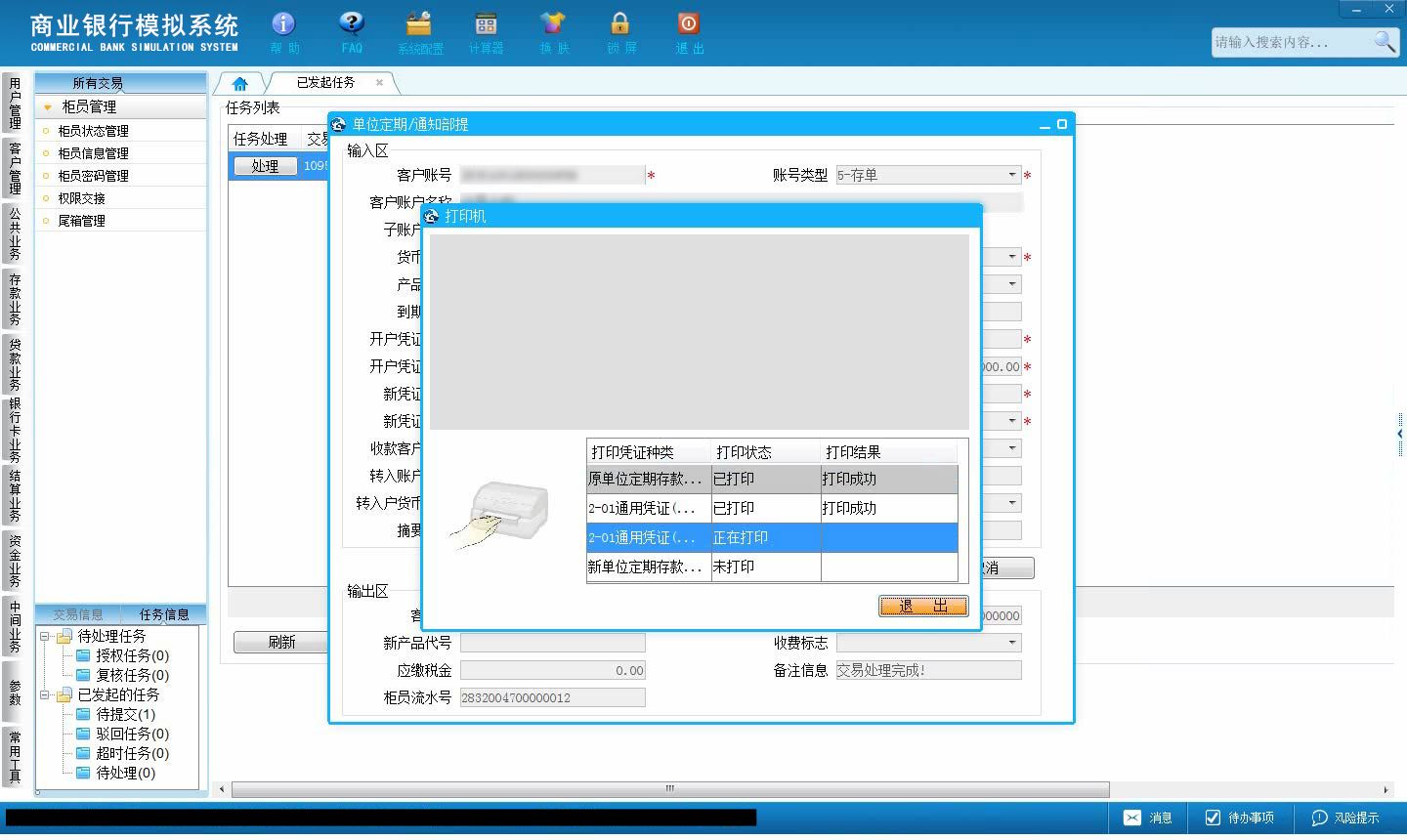Click the horizontal scrollbar
Viewport: 1407px width, 840px height.
[x=670, y=789]
